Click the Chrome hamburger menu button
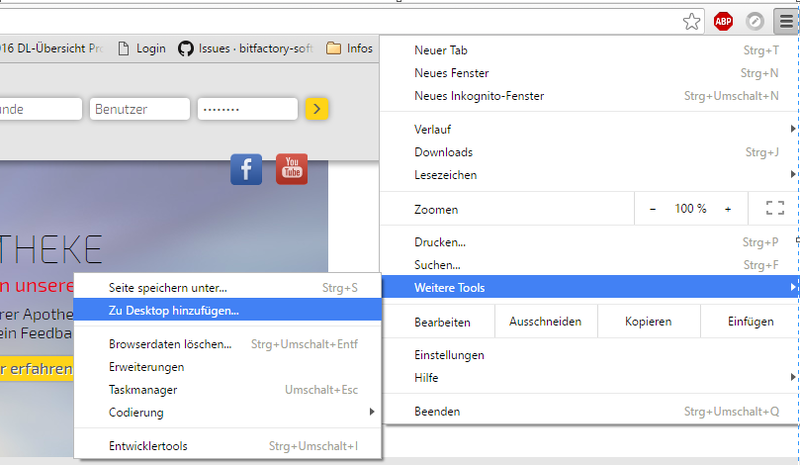The width and height of the screenshot is (800, 465). [x=786, y=20]
